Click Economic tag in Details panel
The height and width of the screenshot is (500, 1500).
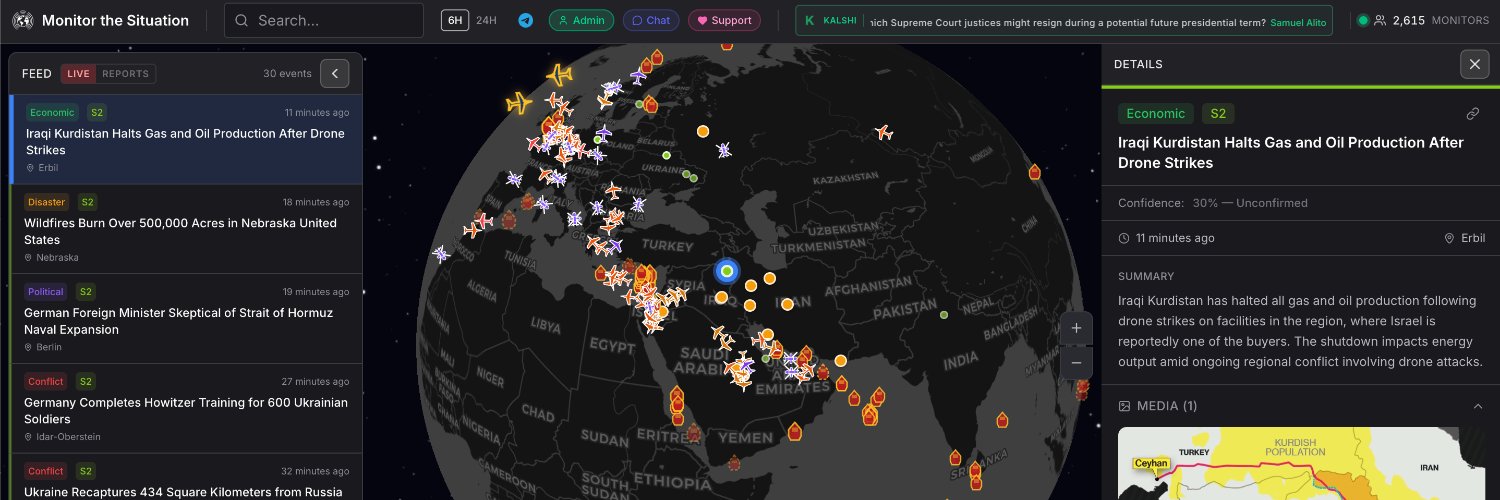(1156, 114)
